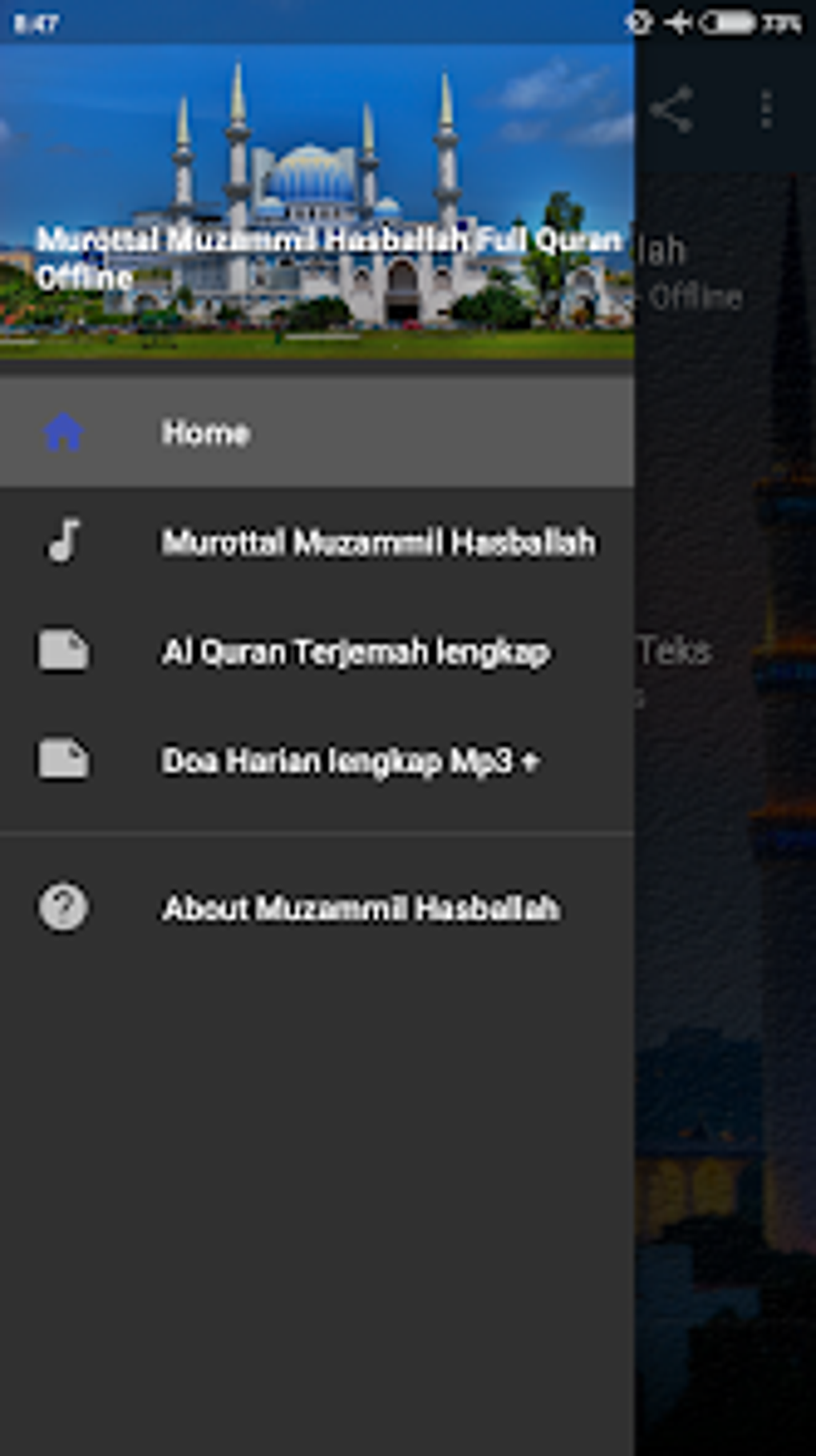Screen dimensions: 816x1456
Task: Tap the share icon in the top bar
Action: pyautogui.click(x=670, y=110)
